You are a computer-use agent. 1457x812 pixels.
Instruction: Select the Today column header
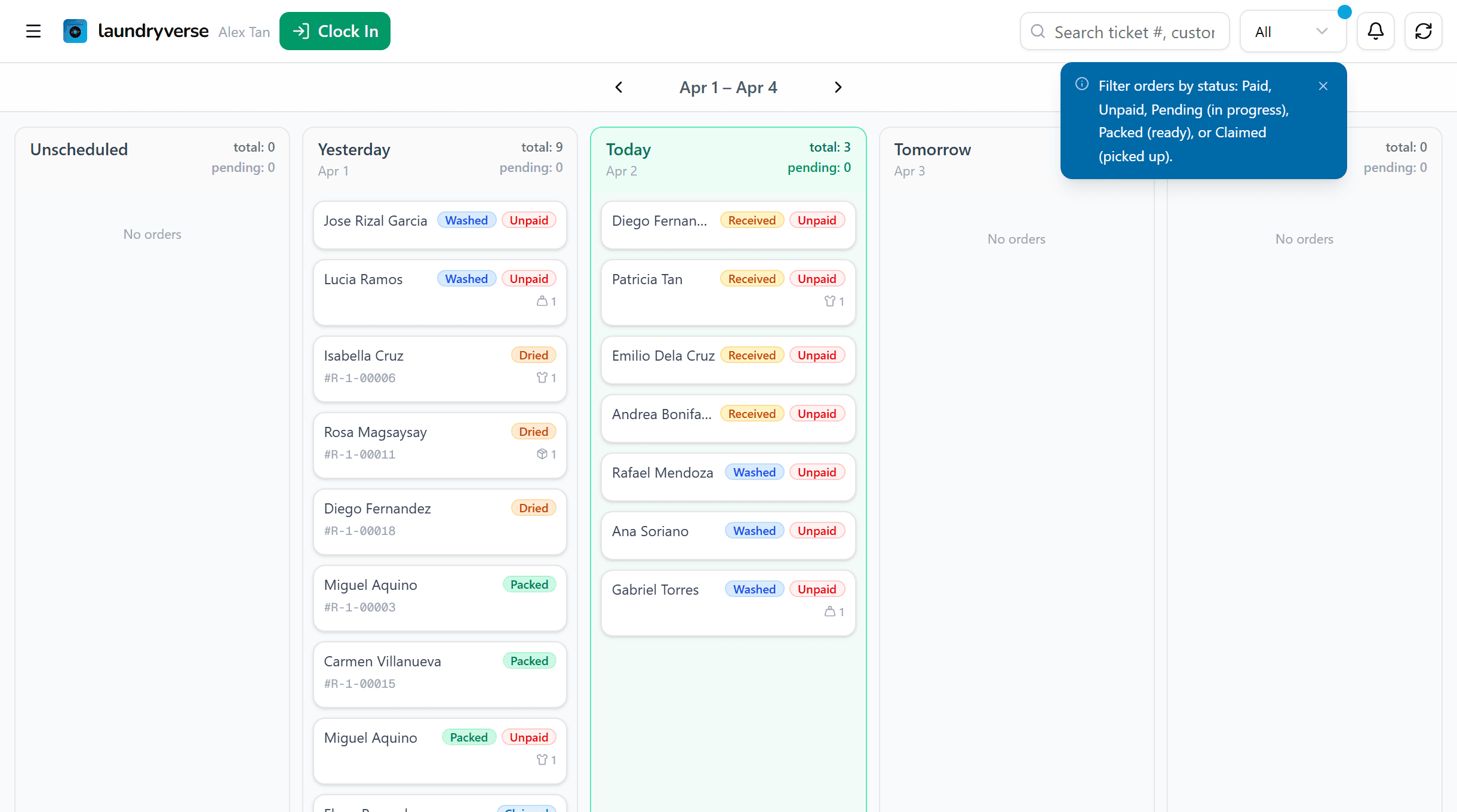click(x=628, y=149)
